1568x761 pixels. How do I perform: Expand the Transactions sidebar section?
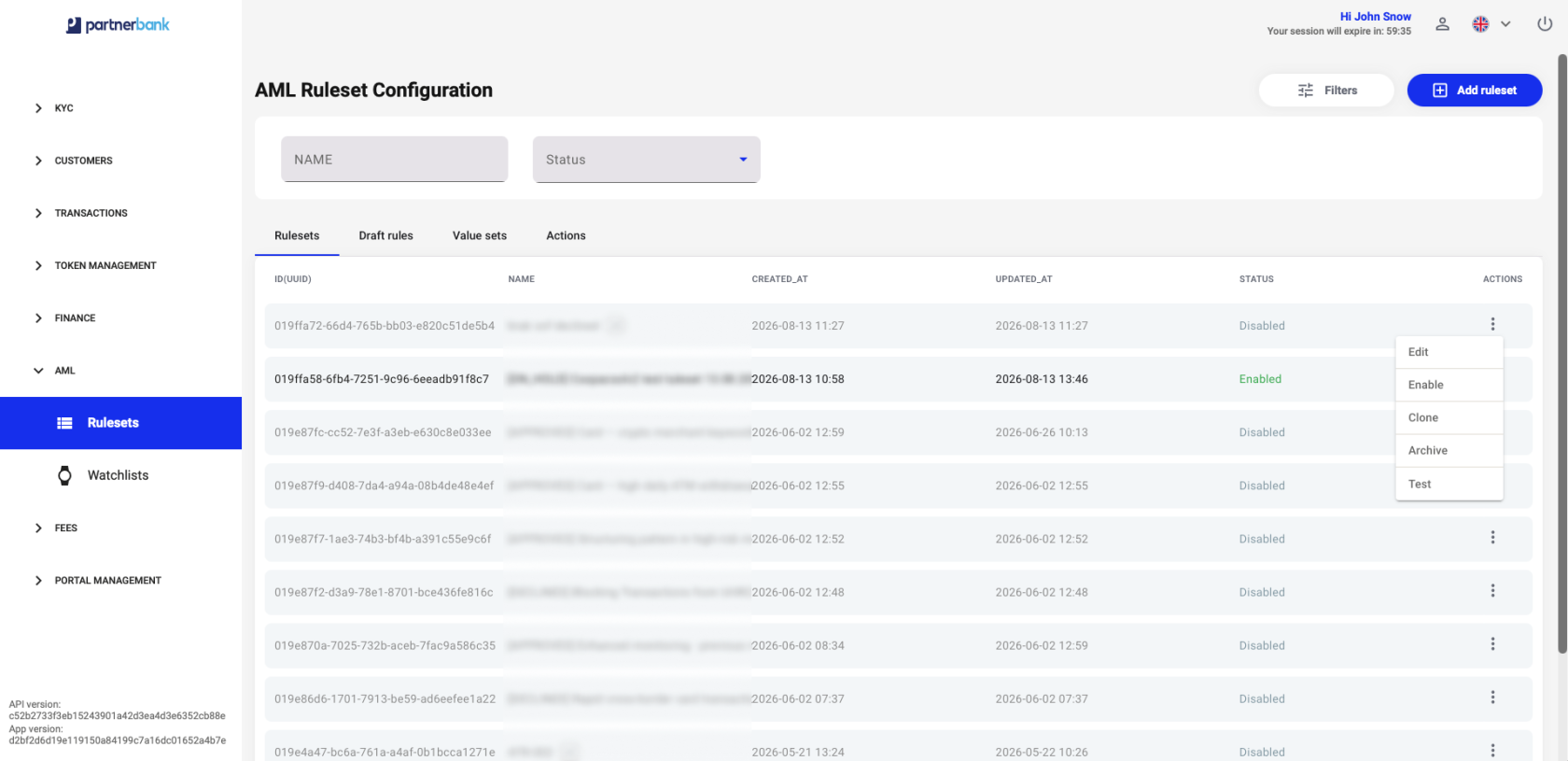(x=38, y=213)
